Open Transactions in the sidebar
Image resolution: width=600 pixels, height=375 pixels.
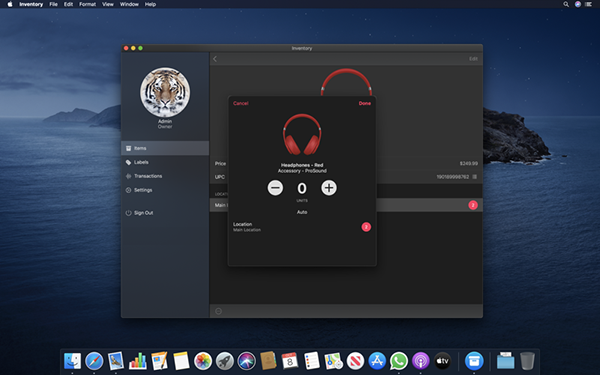click(x=165, y=176)
